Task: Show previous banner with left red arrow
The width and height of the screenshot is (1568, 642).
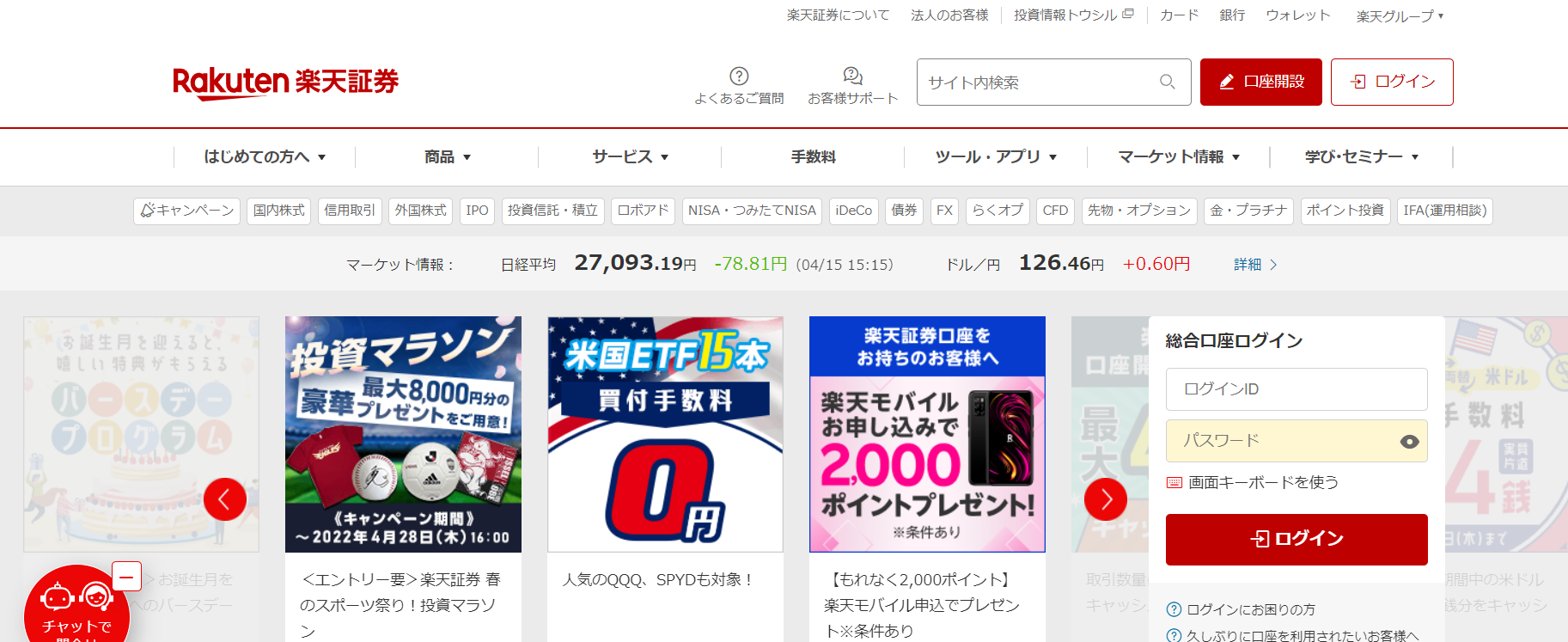Action: (x=225, y=499)
